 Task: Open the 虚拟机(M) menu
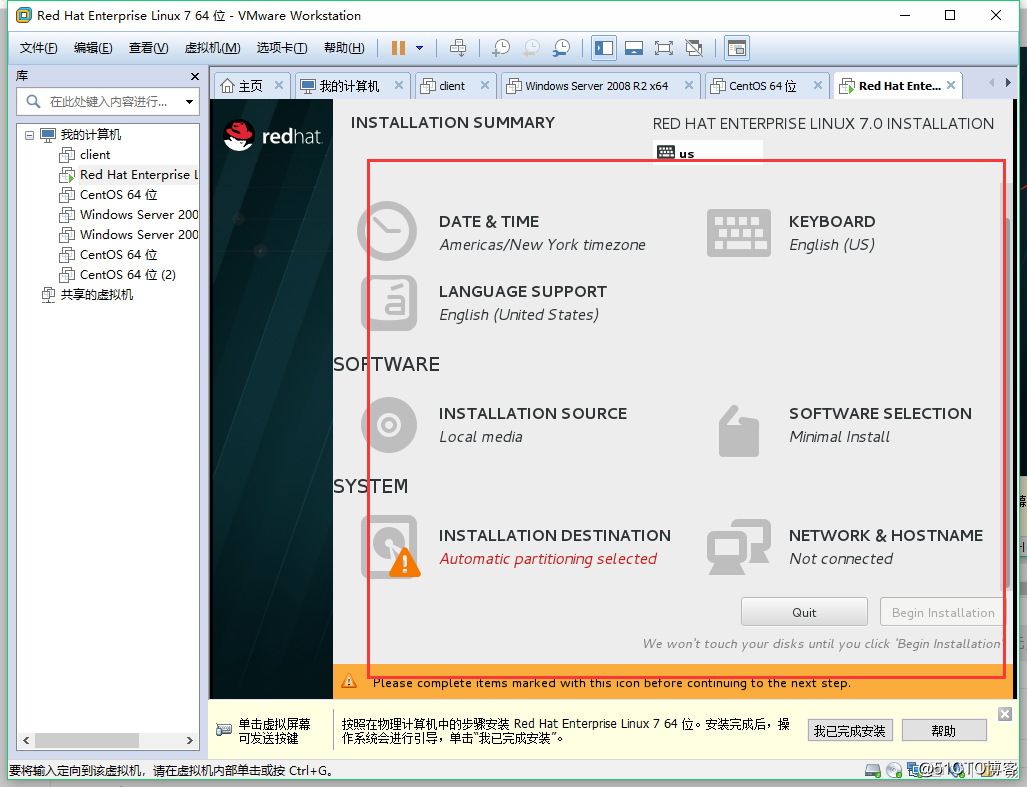(x=212, y=48)
